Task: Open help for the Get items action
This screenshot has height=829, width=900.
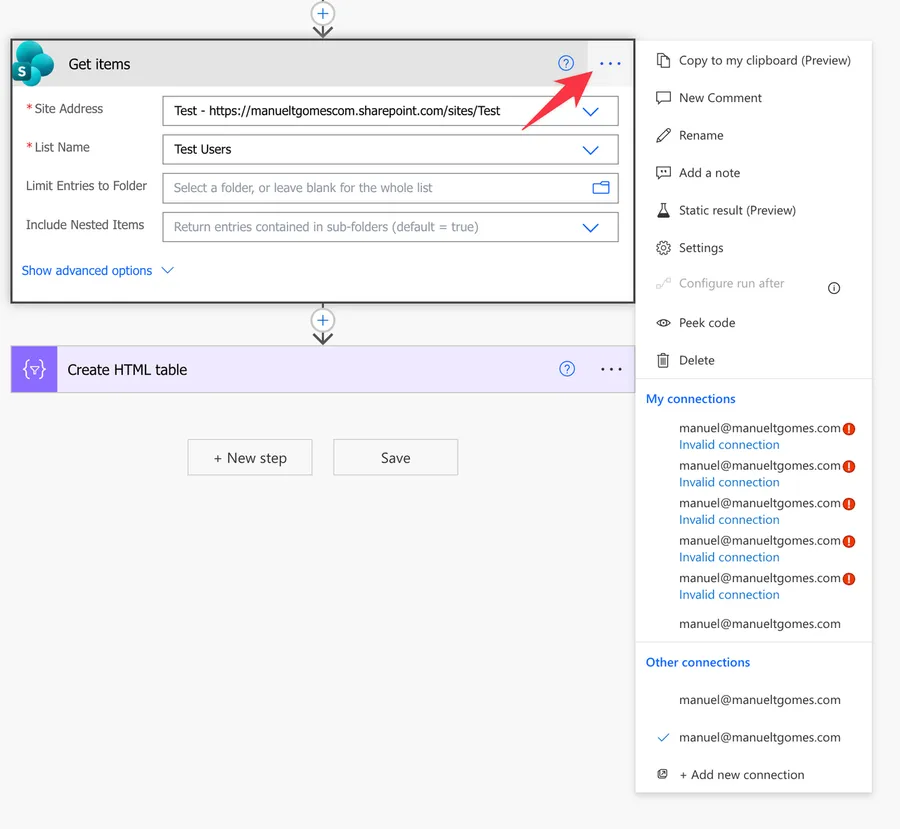Action: pyautogui.click(x=566, y=63)
